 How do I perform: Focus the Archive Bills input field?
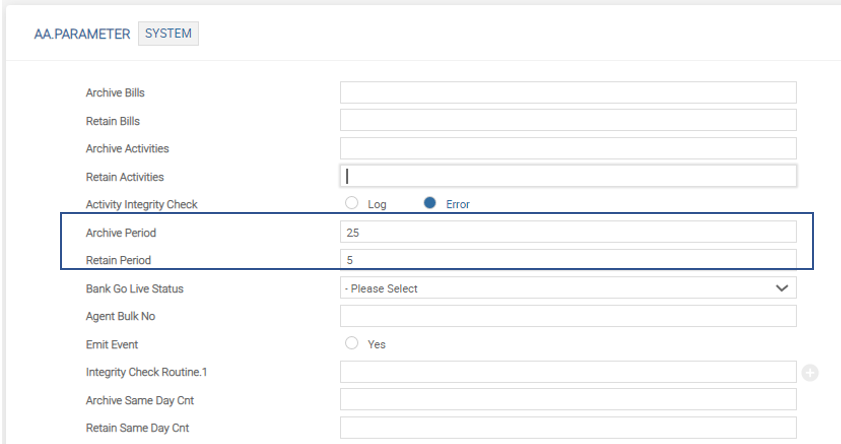[567, 93]
